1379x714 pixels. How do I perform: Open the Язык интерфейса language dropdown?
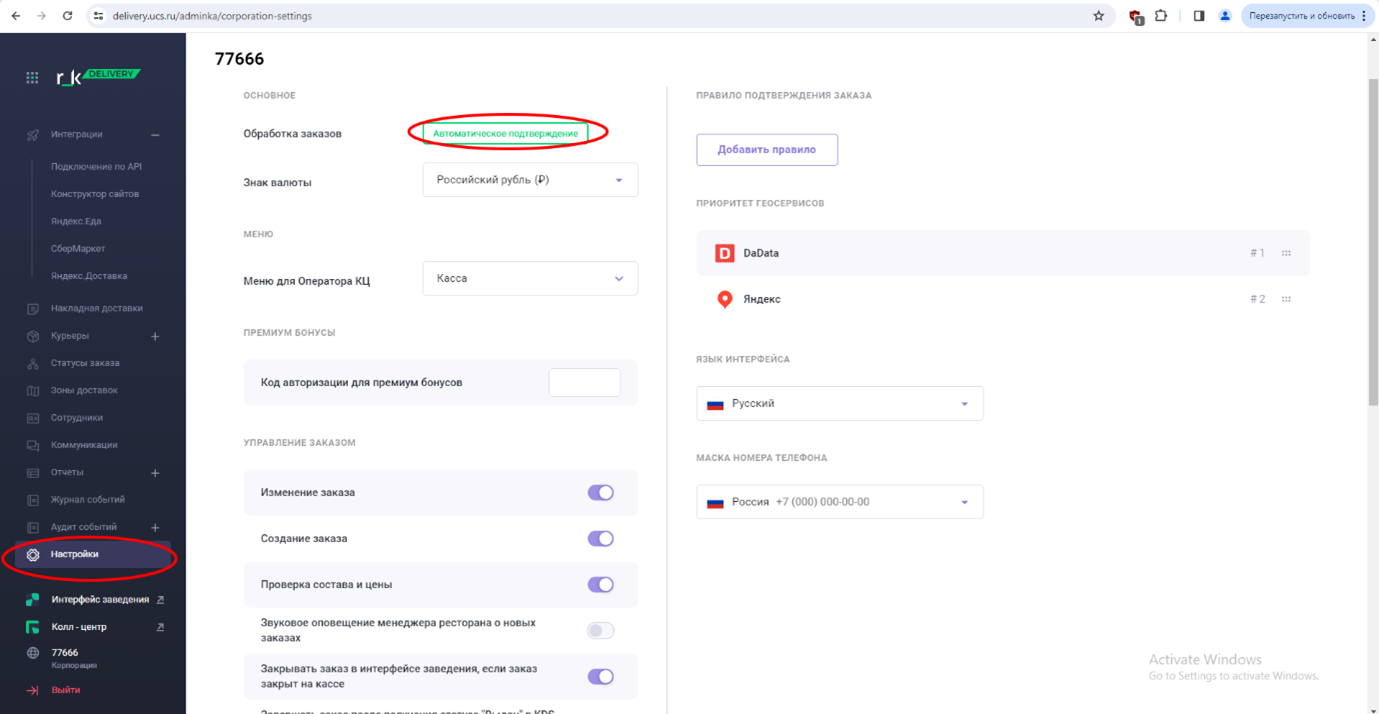839,404
